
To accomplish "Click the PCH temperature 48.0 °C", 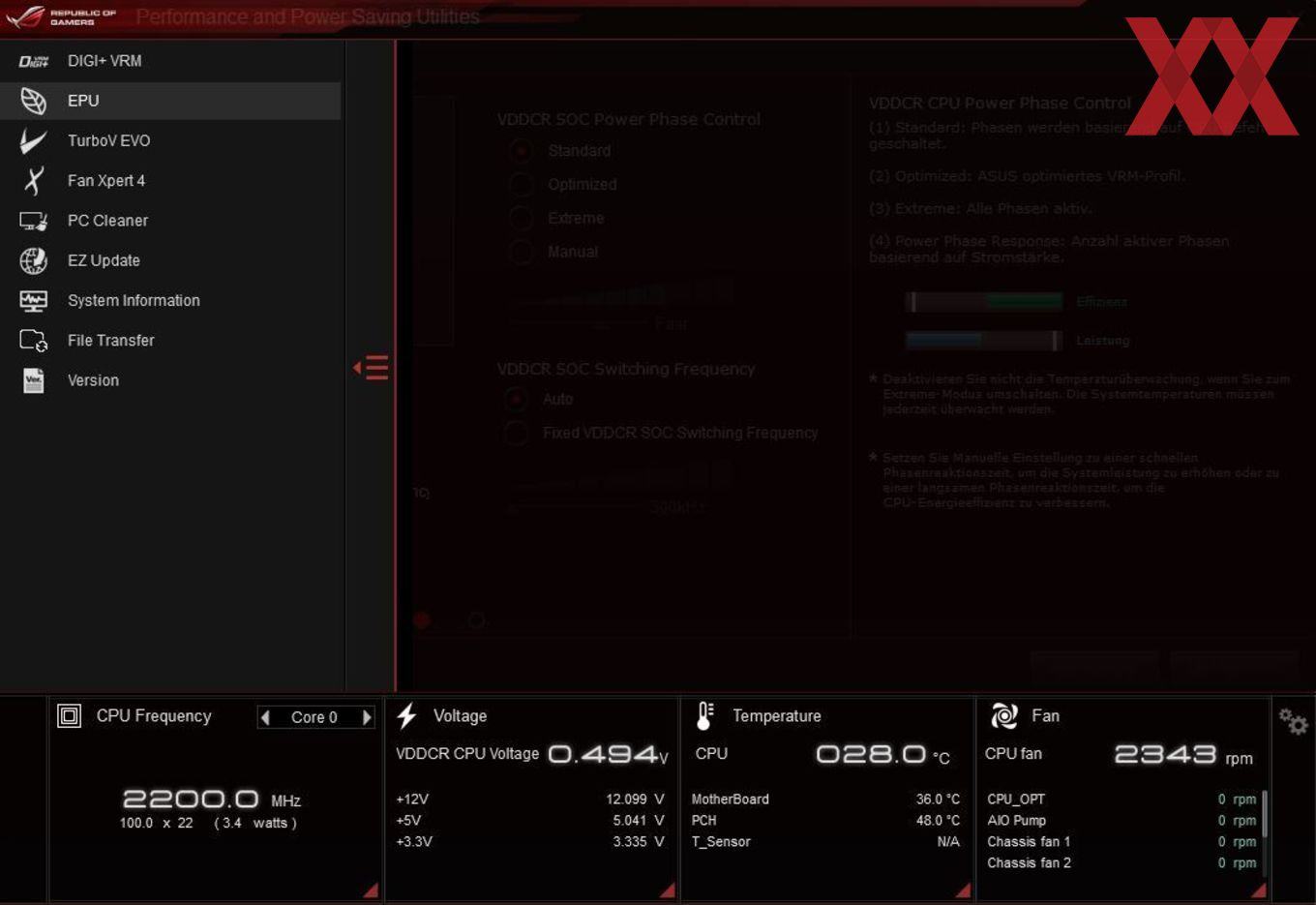I will tap(938, 821).
